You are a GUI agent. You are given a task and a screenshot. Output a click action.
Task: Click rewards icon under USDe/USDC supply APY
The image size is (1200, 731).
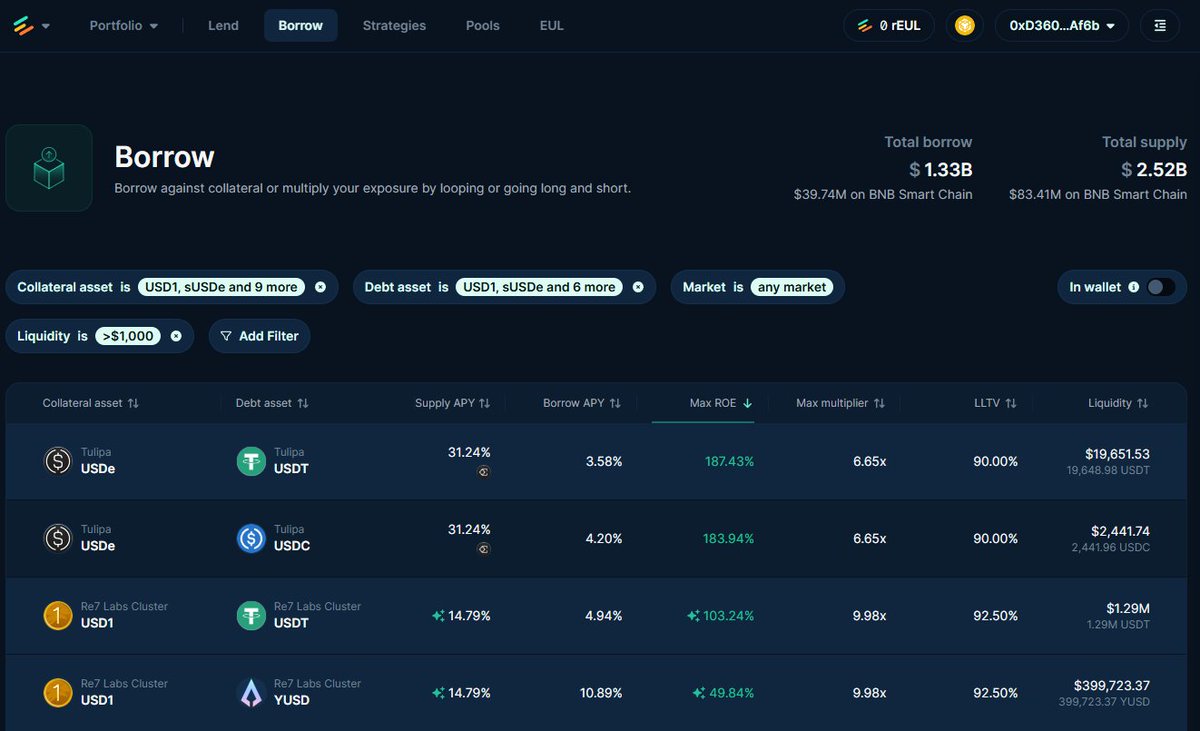[x=484, y=549]
